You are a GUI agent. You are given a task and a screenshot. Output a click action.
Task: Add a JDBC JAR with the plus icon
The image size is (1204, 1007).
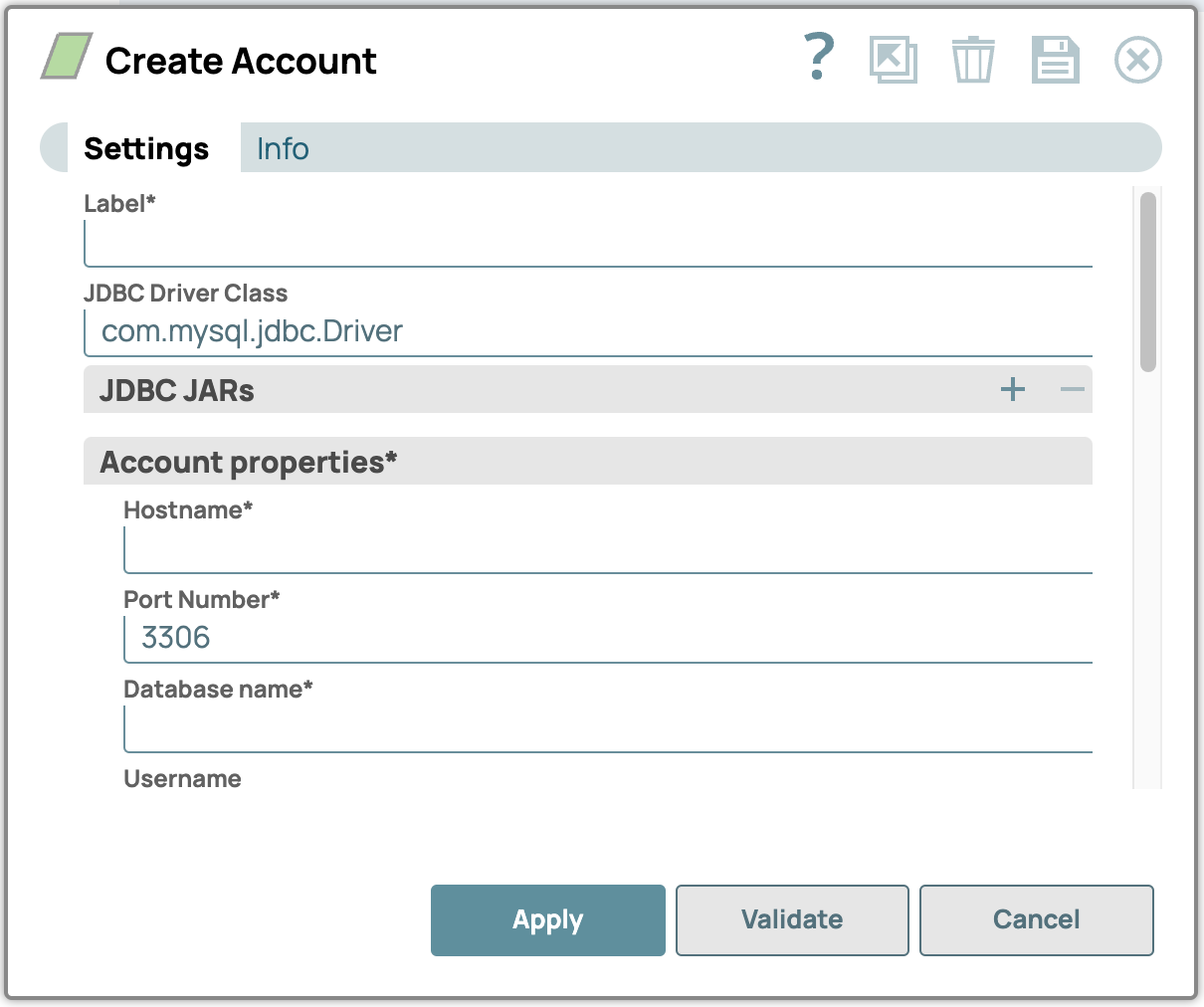click(1012, 389)
